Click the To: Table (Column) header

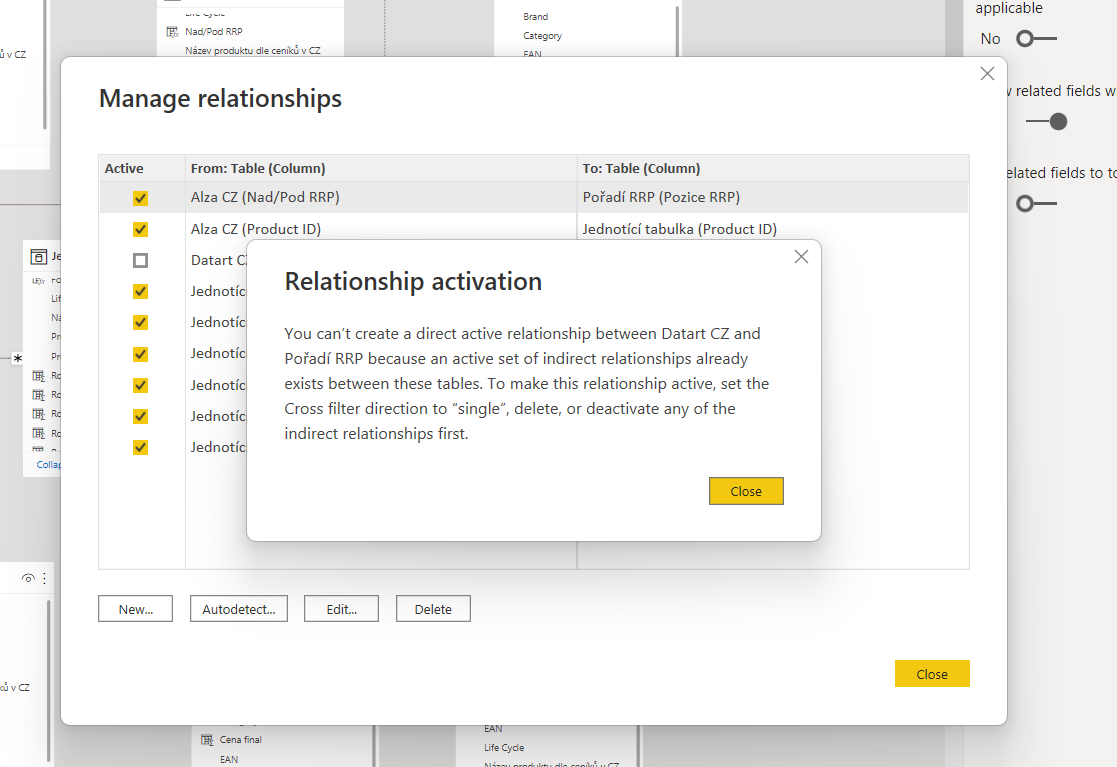click(x=641, y=168)
